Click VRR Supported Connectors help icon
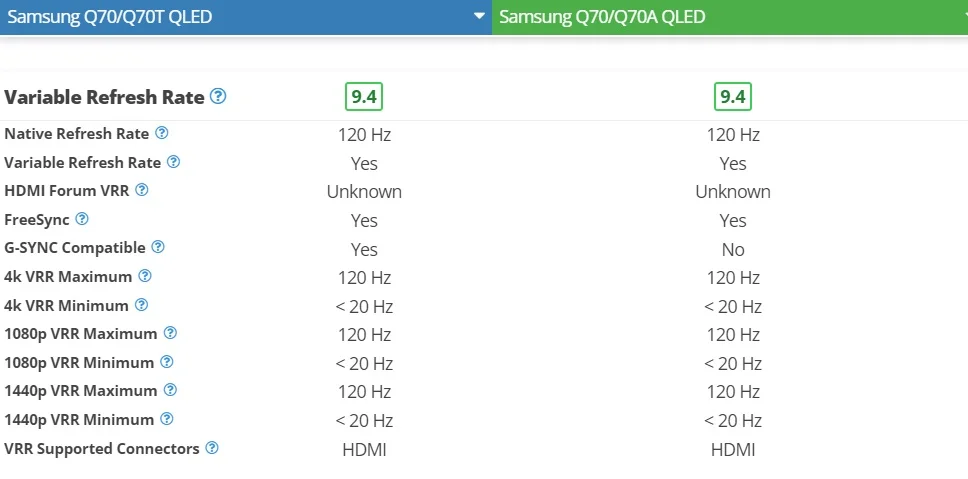The height and width of the screenshot is (479, 968). (212, 448)
